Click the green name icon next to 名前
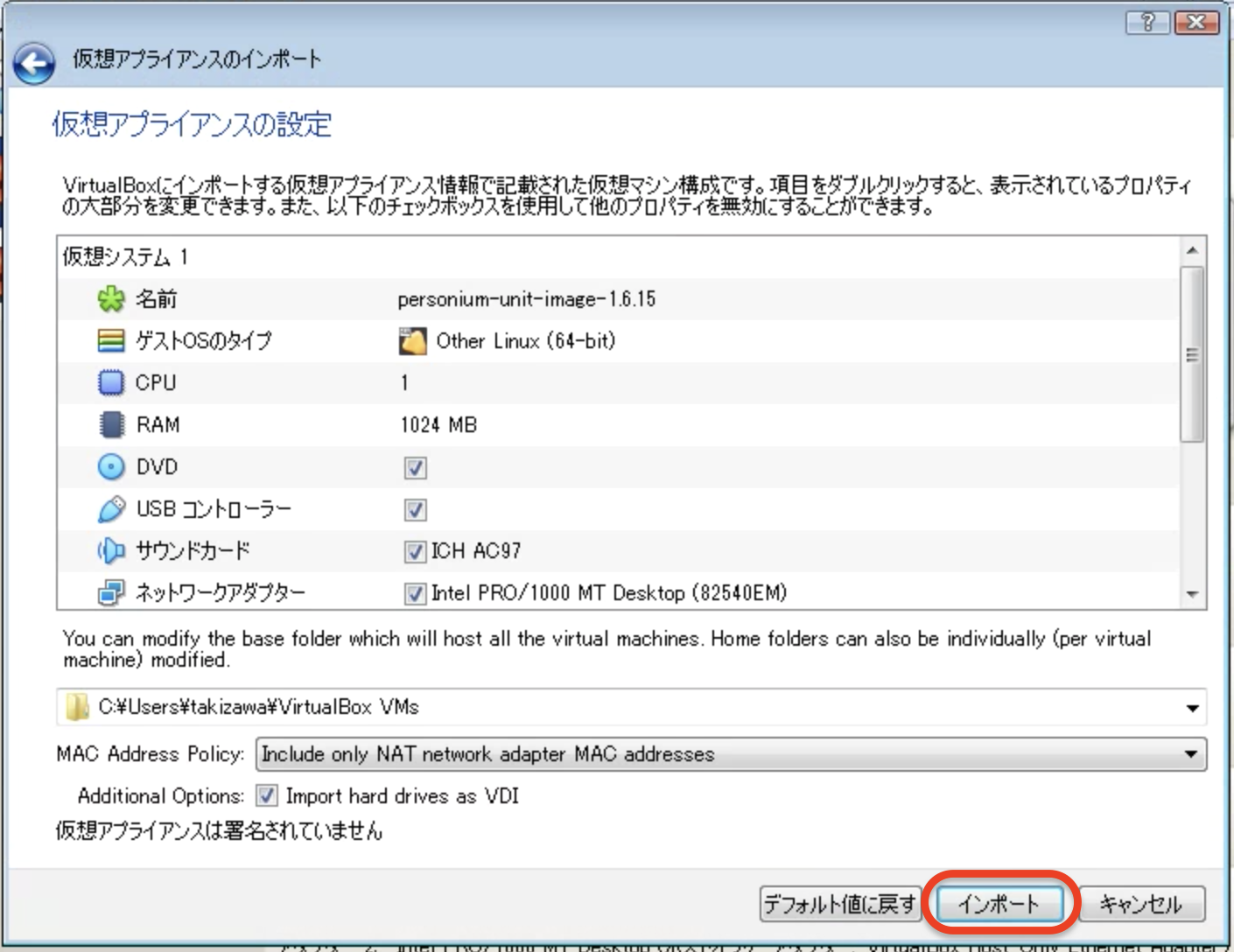Screen dimensions: 1234x952 point(111,299)
